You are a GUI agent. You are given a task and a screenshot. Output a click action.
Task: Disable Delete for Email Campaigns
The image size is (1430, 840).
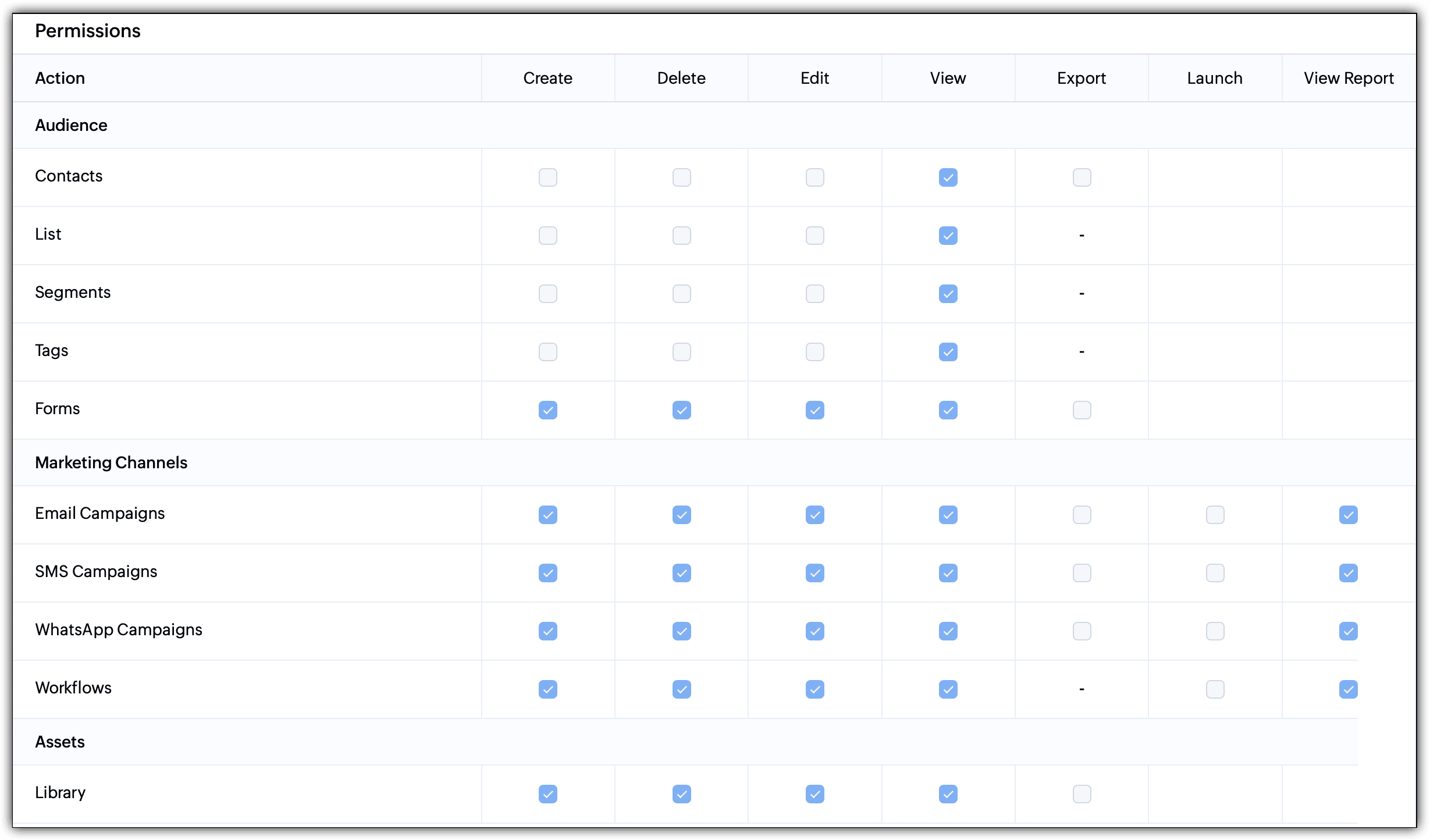[x=681, y=515]
